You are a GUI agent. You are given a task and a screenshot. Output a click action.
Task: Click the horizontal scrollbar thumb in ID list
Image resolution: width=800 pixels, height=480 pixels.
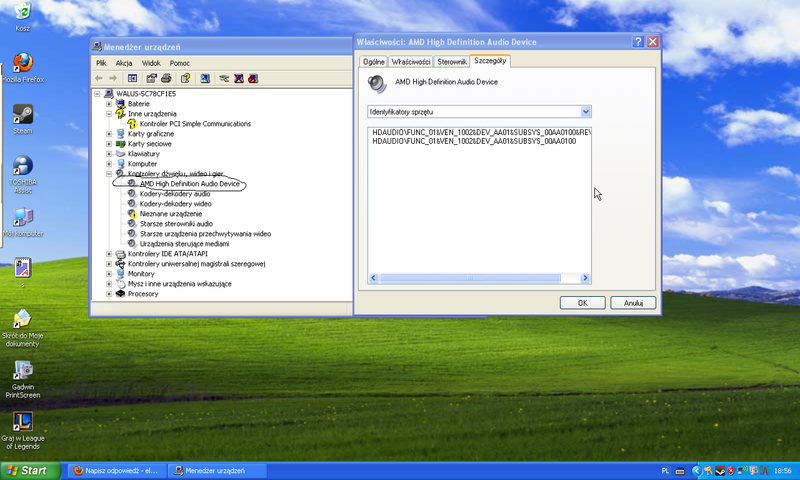click(469, 278)
